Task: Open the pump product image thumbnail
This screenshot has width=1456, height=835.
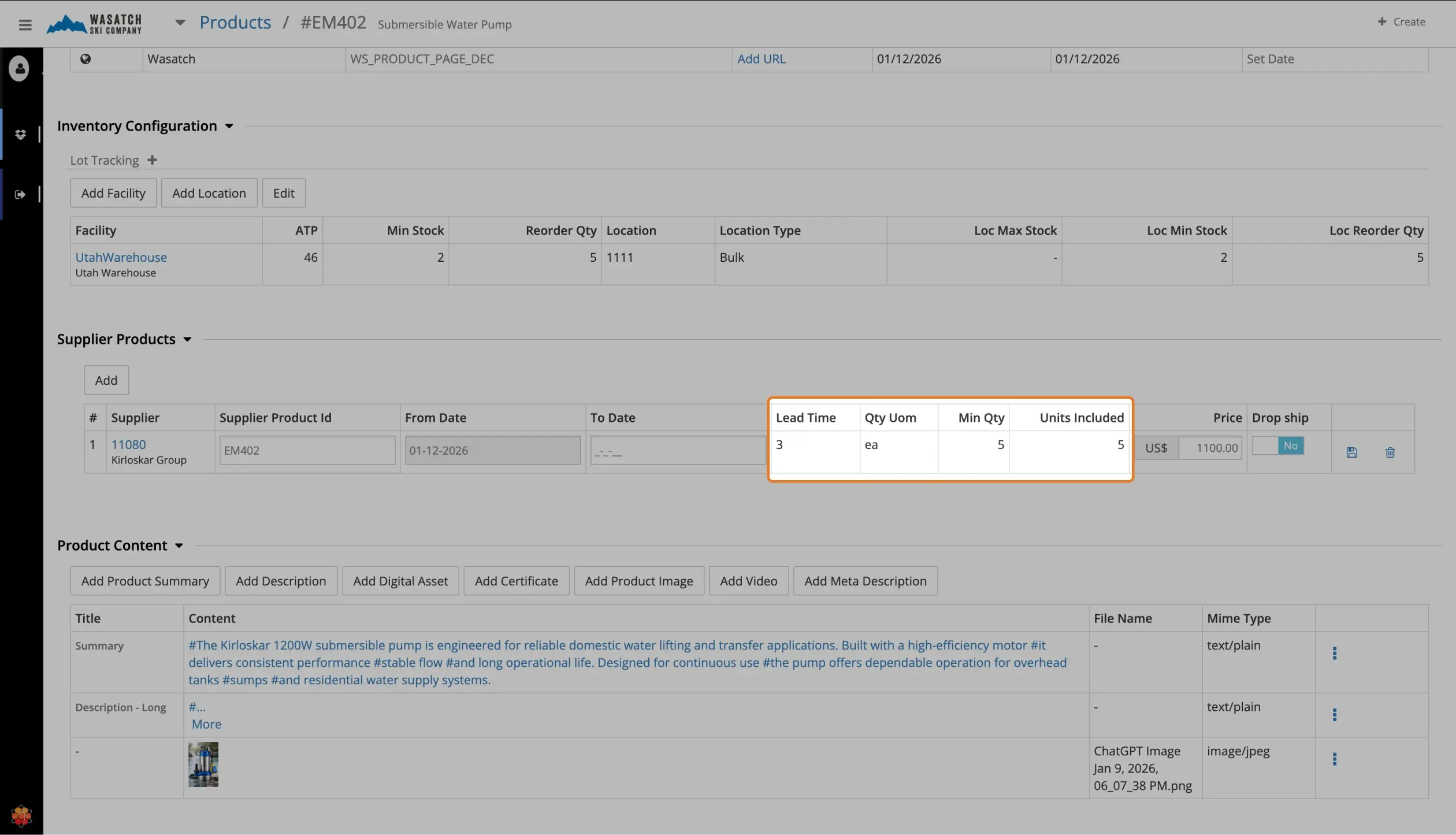Action: tap(203, 765)
